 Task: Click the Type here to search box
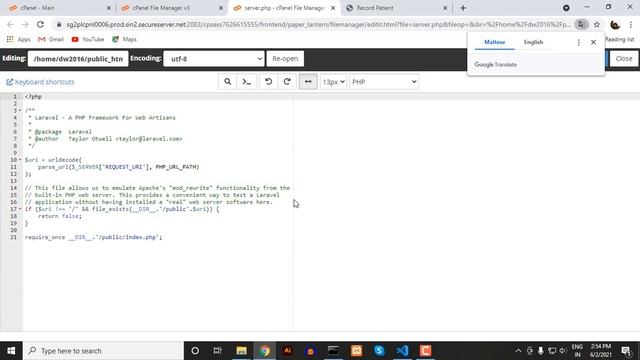point(103,351)
